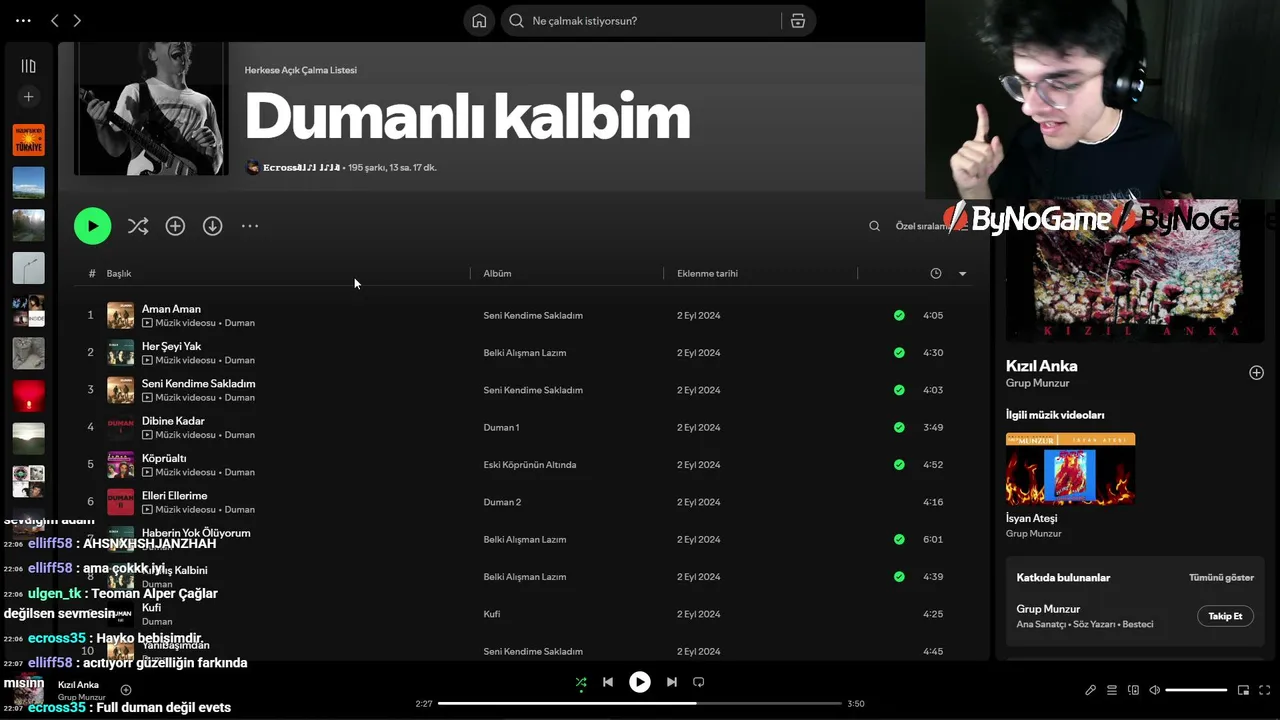Open the mini player

(x=1243, y=690)
